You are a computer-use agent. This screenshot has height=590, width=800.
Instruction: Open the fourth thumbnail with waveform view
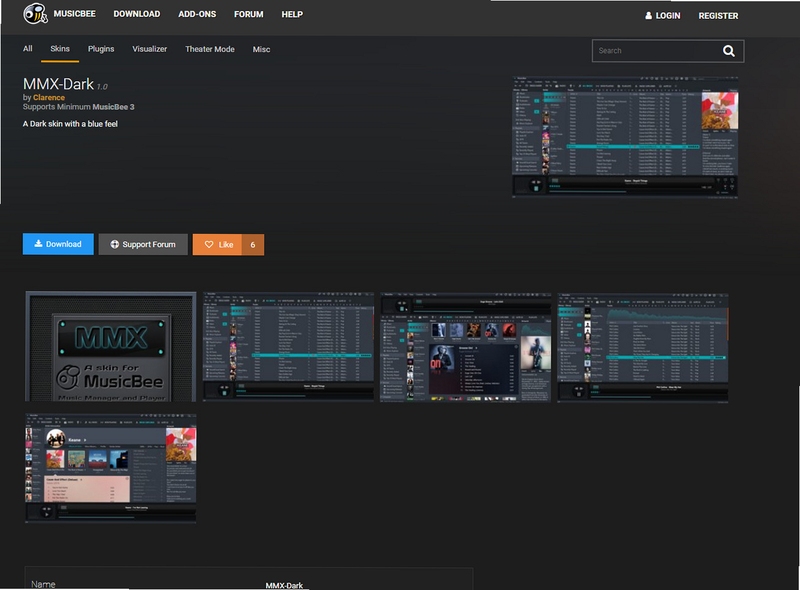[x=643, y=348]
